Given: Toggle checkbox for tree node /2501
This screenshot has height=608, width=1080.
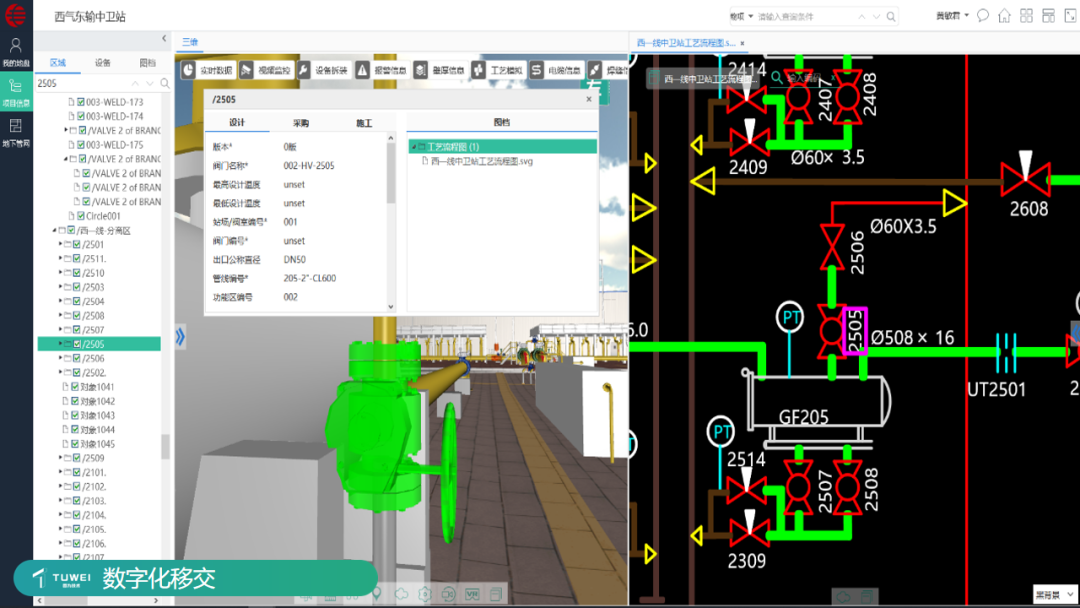Looking at the screenshot, I should pos(77,244).
